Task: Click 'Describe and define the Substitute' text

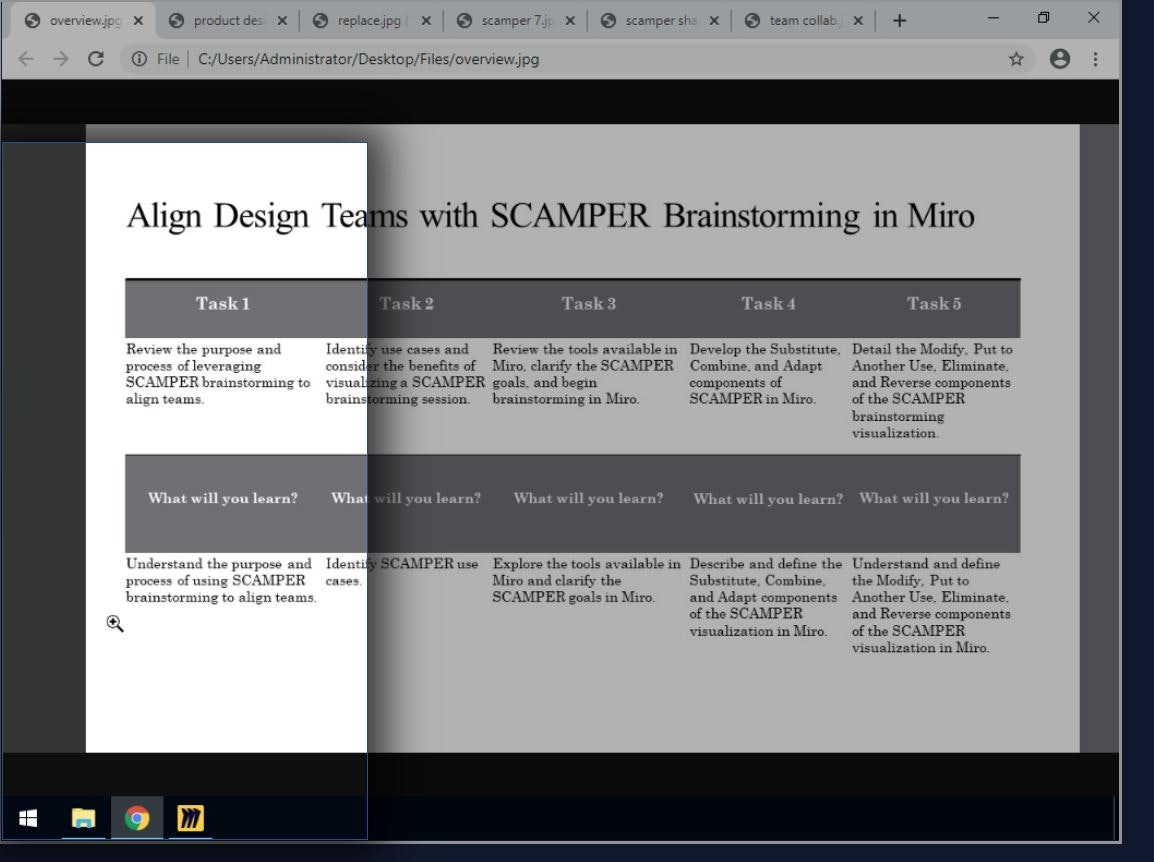Action: (765, 597)
